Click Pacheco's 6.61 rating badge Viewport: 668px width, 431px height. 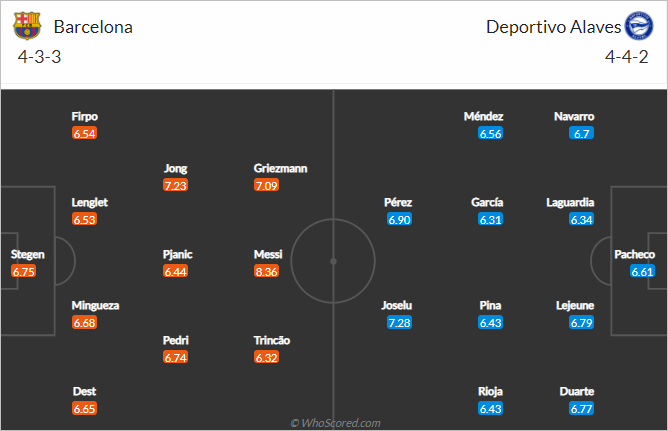(642, 271)
